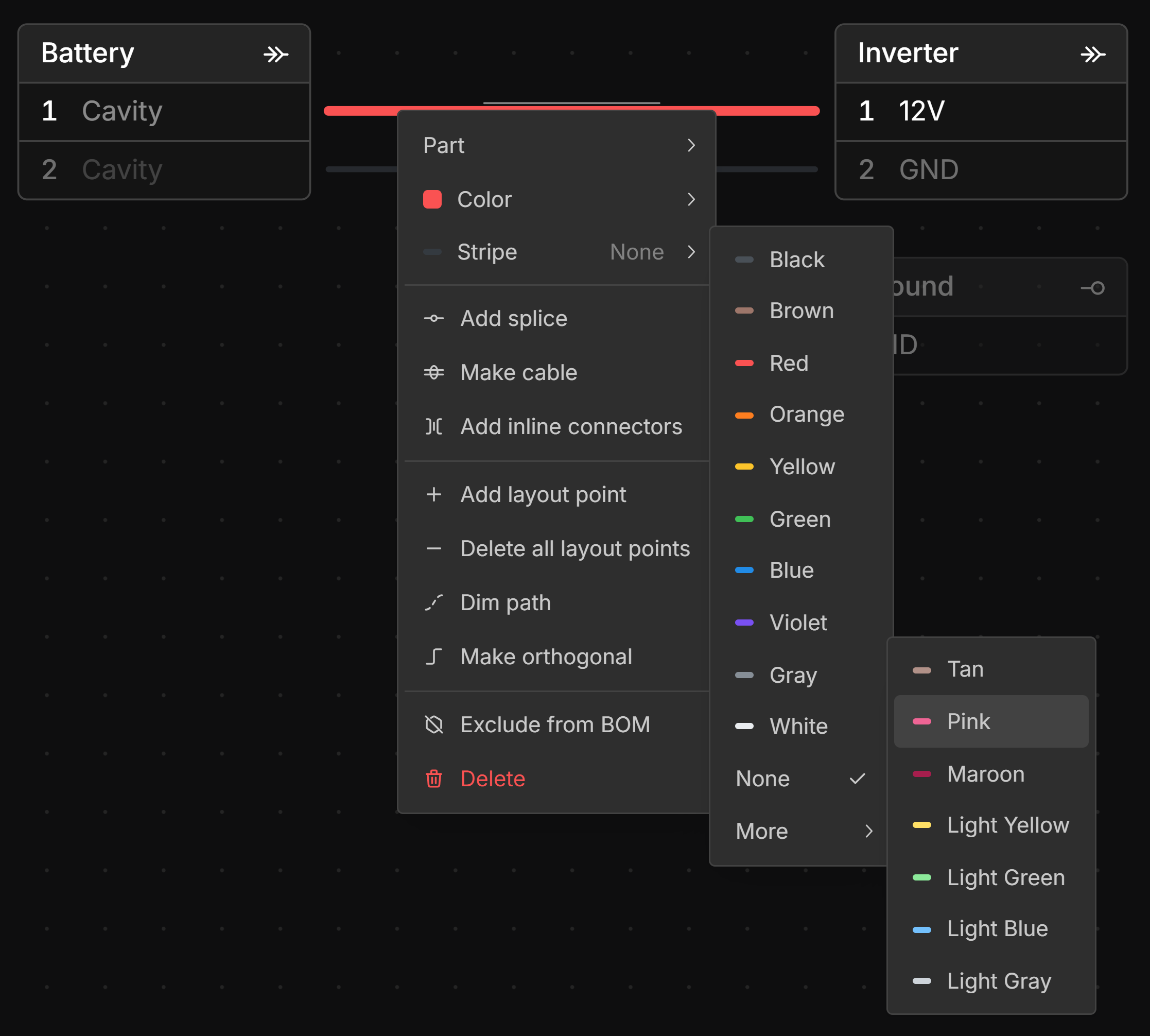Viewport: 1150px width, 1036px height.
Task: Click the Inverter connector arrow icon
Action: pyautogui.click(x=1092, y=54)
